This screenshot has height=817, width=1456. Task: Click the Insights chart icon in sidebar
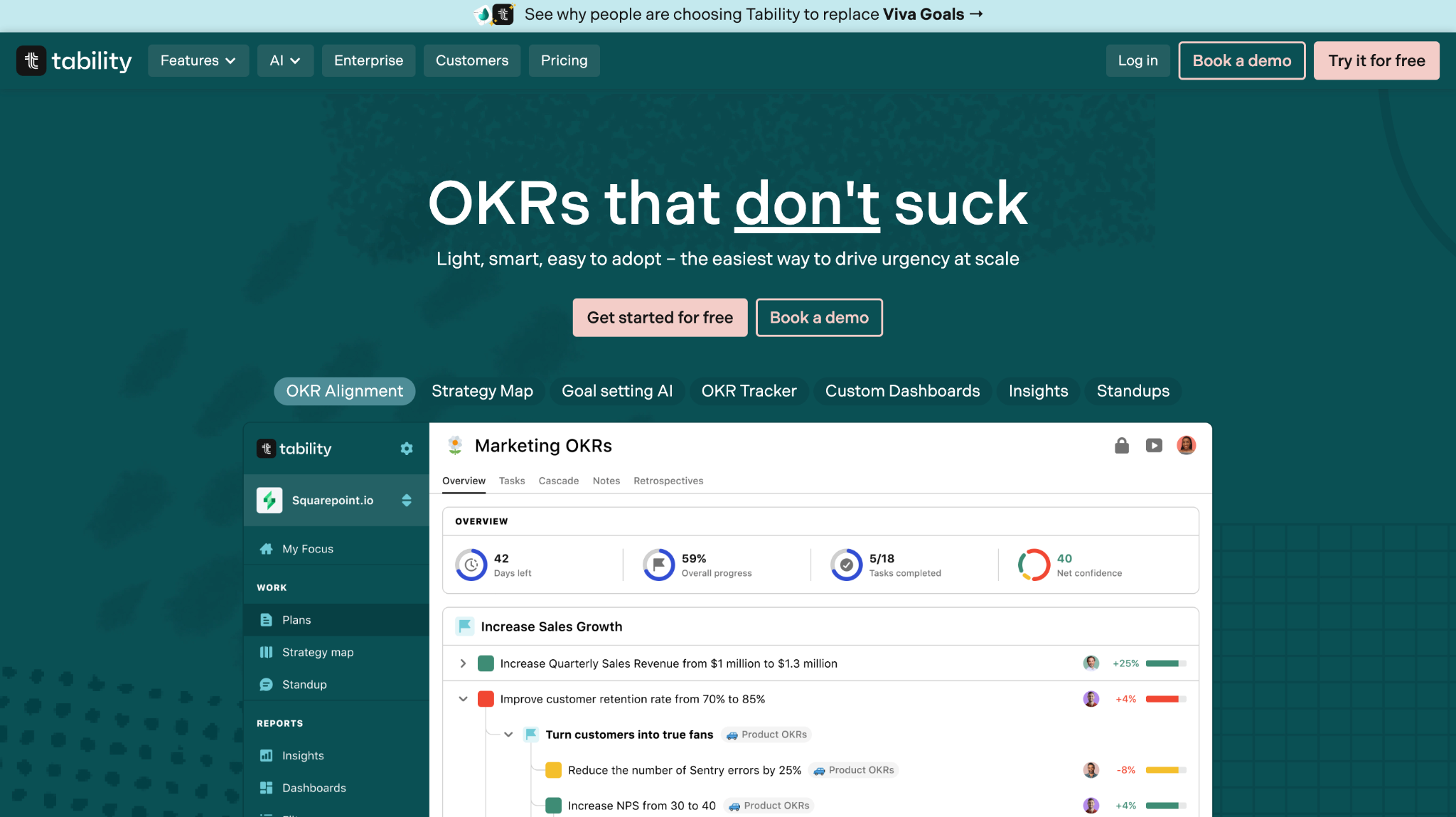[x=267, y=756]
